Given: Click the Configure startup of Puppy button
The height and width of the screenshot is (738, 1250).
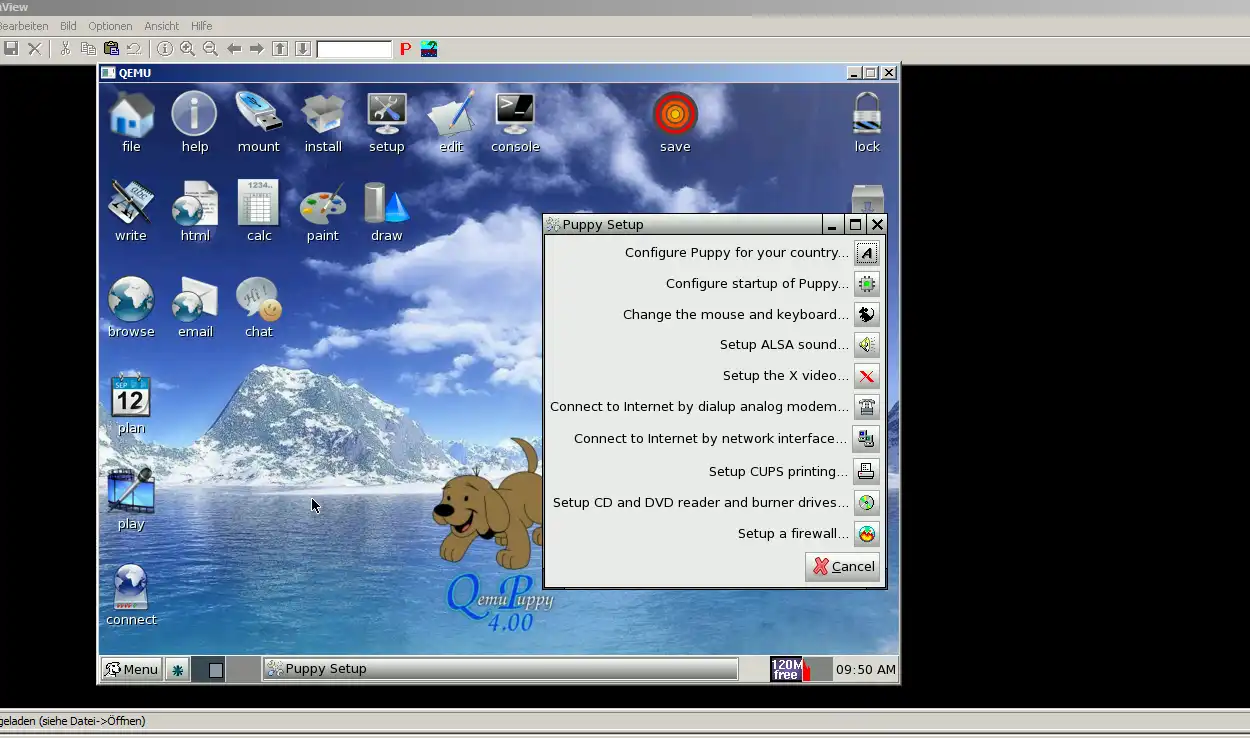Looking at the screenshot, I should (x=866, y=284).
